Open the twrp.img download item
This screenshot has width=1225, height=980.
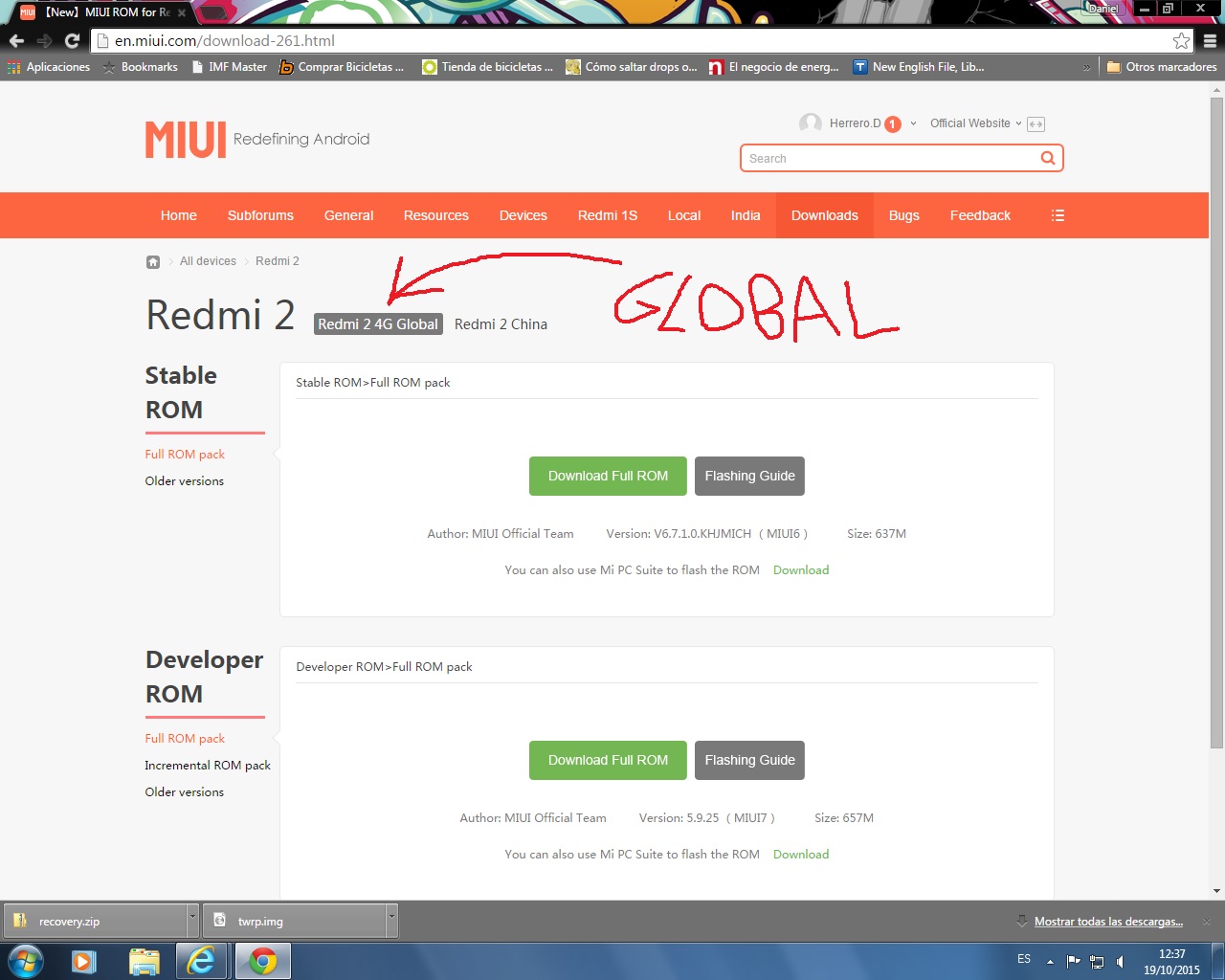294,921
